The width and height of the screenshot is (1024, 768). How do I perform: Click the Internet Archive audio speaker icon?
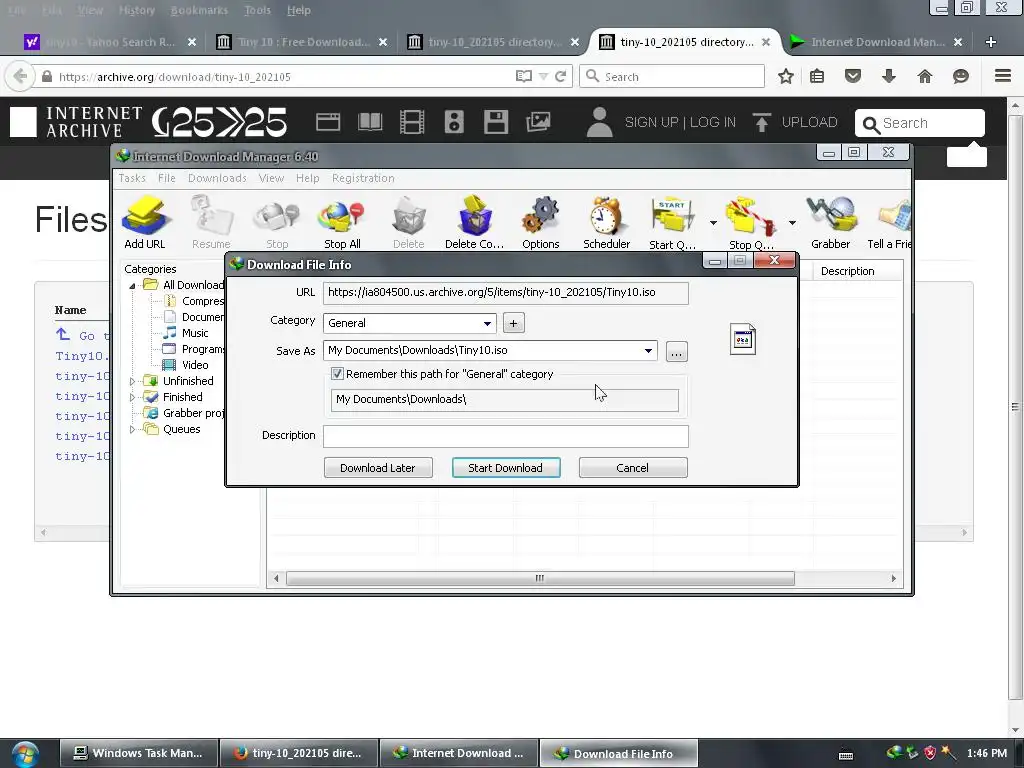[454, 122]
